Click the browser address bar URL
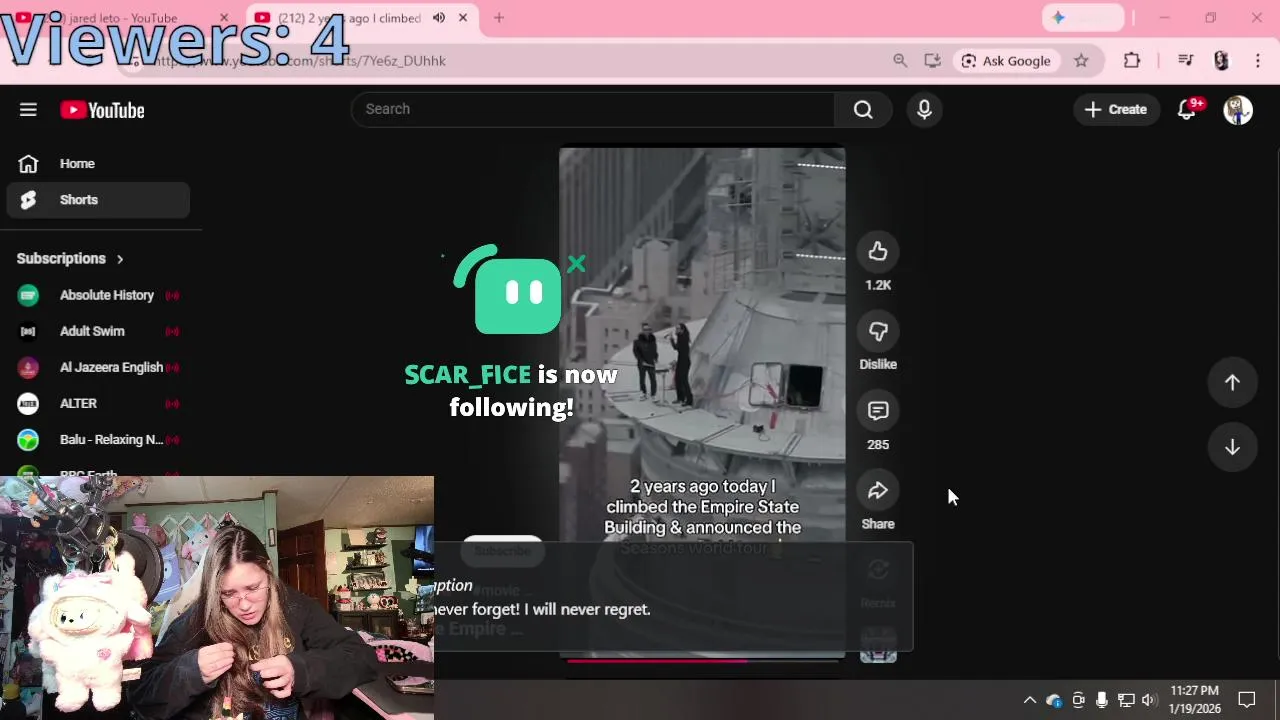 tap(300, 61)
